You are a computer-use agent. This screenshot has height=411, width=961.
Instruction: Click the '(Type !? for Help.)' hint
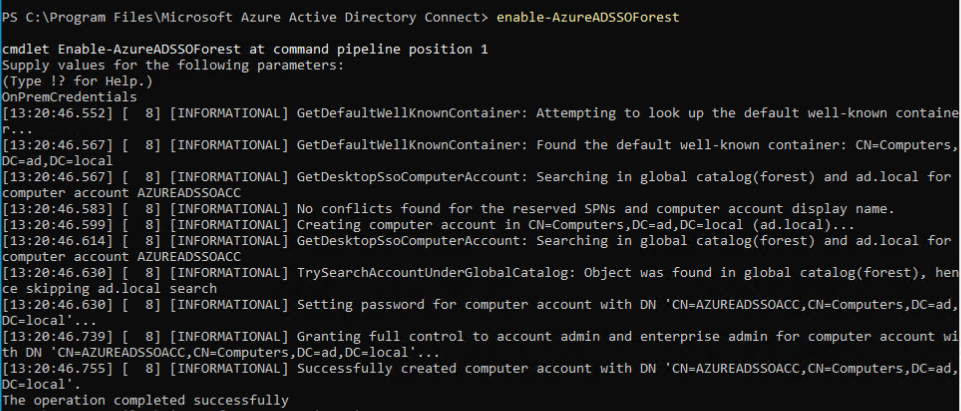click(x=72, y=81)
